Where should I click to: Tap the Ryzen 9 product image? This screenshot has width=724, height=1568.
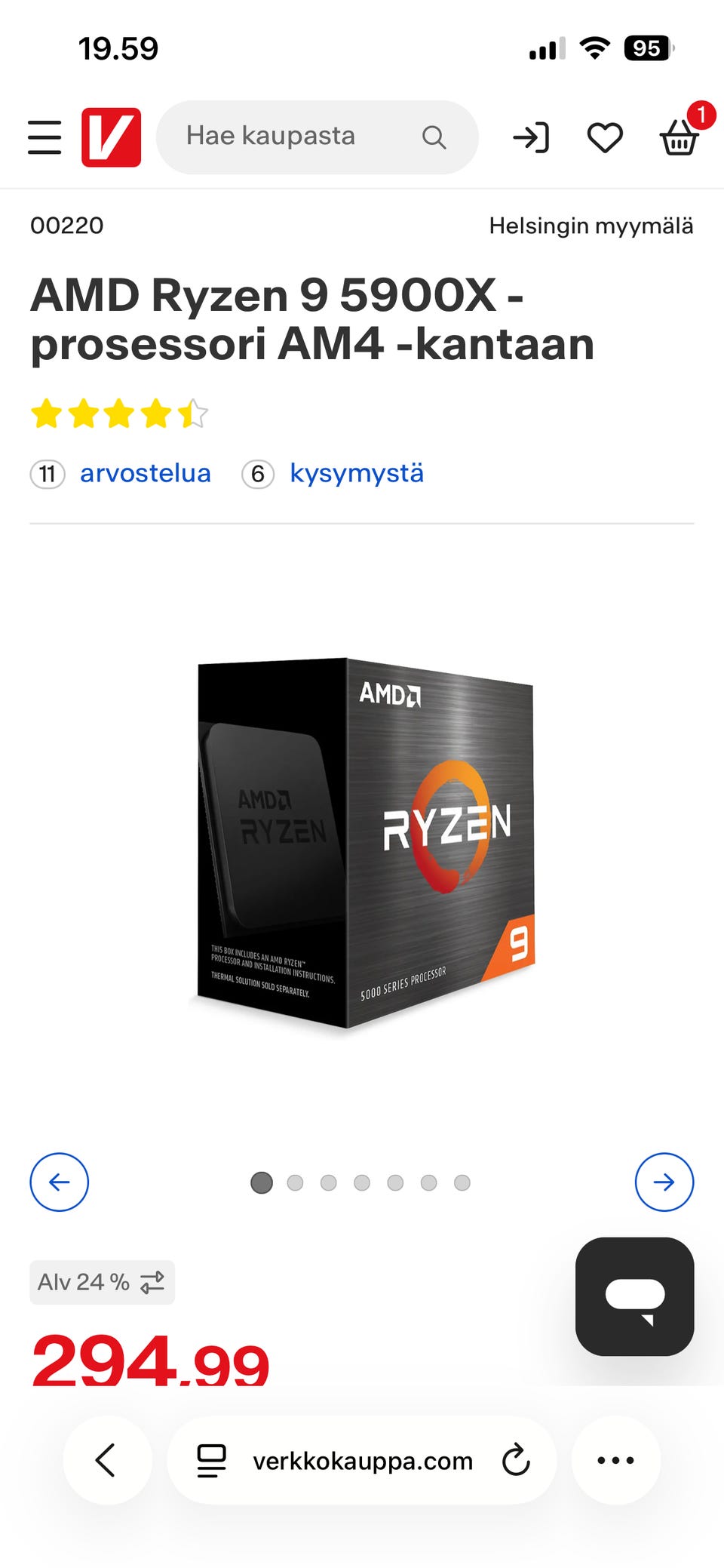pyautogui.click(x=364, y=843)
